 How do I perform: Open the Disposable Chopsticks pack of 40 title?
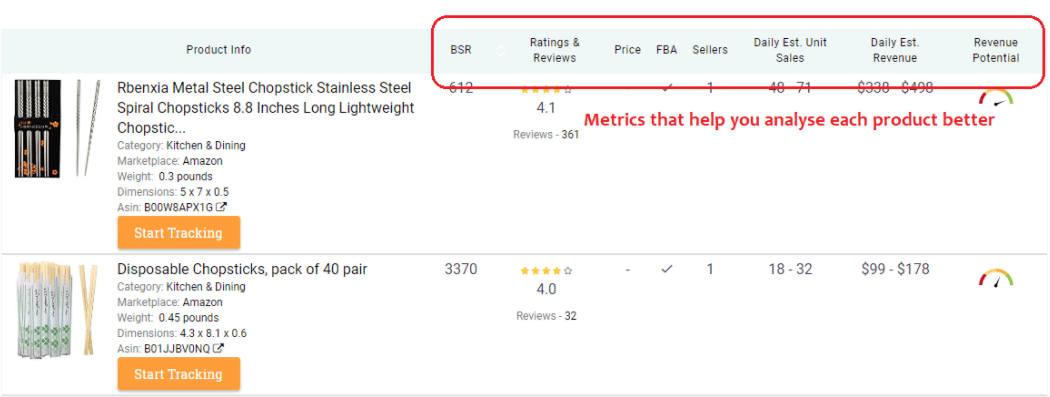pyautogui.click(x=242, y=269)
